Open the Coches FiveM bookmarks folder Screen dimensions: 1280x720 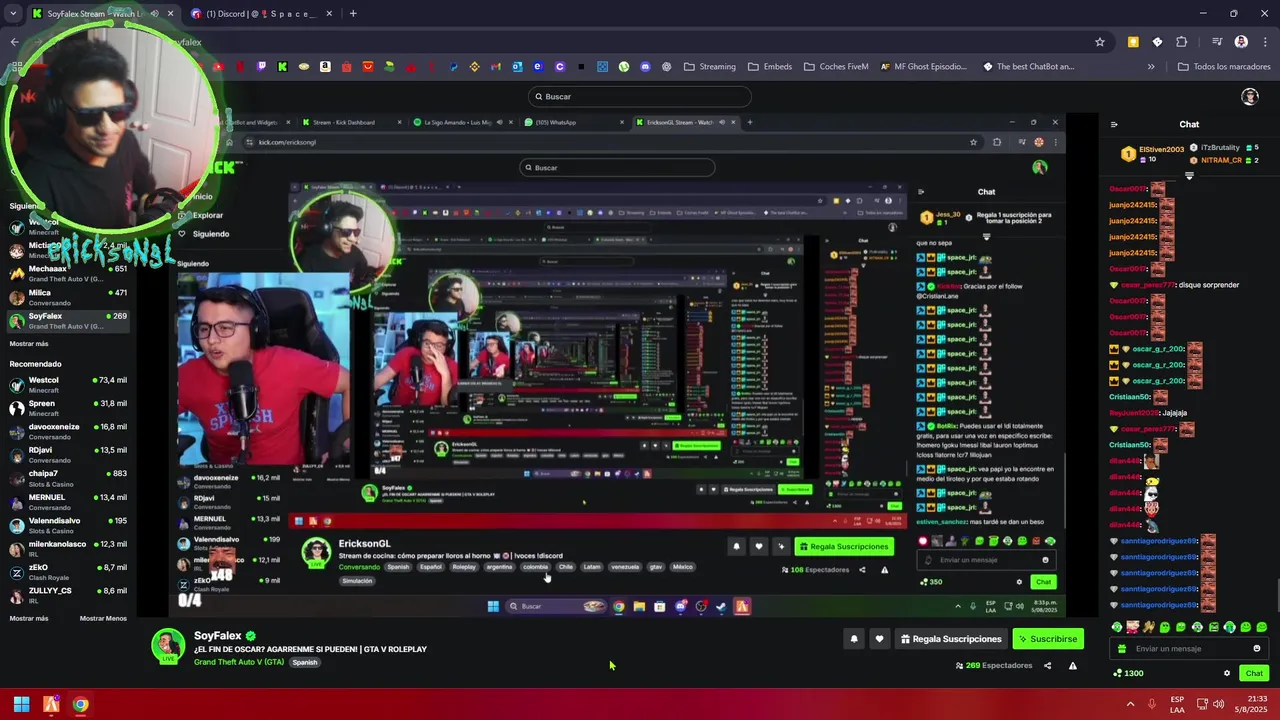click(x=836, y=67)
